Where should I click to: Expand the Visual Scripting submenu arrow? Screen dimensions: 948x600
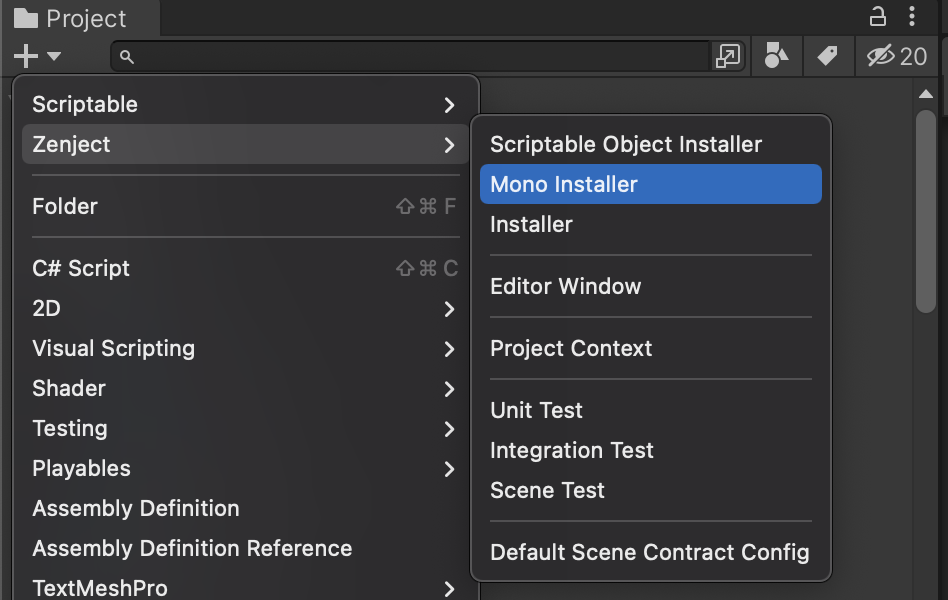[449, 349]
